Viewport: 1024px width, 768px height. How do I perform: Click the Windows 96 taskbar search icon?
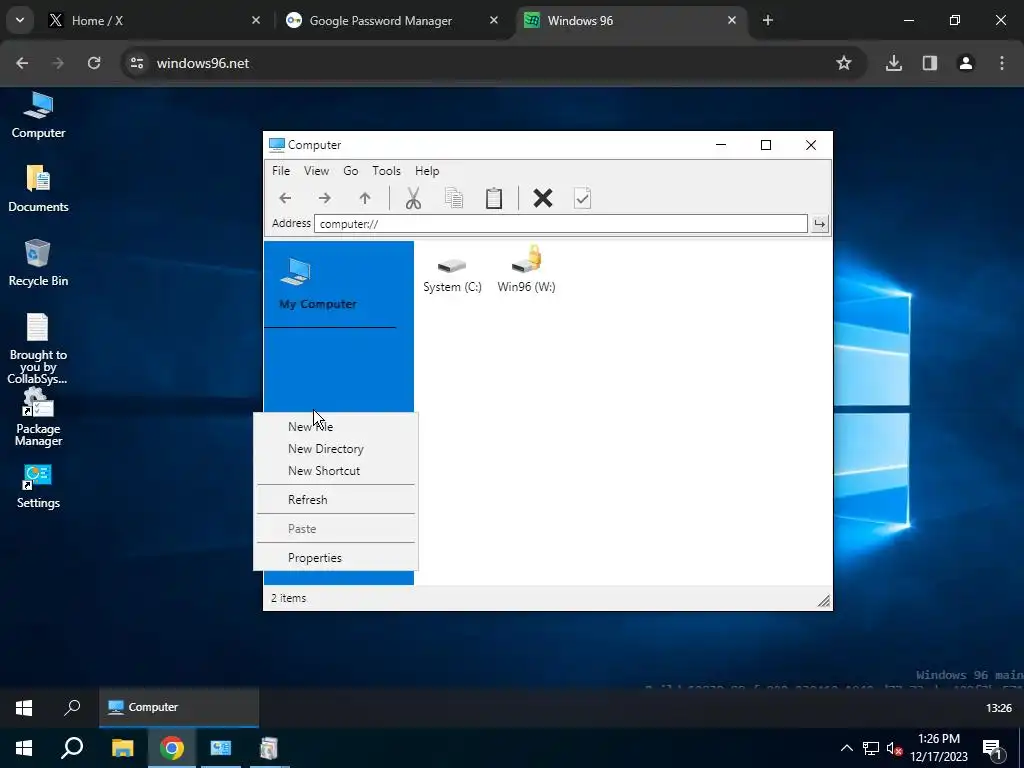[72, 708]
